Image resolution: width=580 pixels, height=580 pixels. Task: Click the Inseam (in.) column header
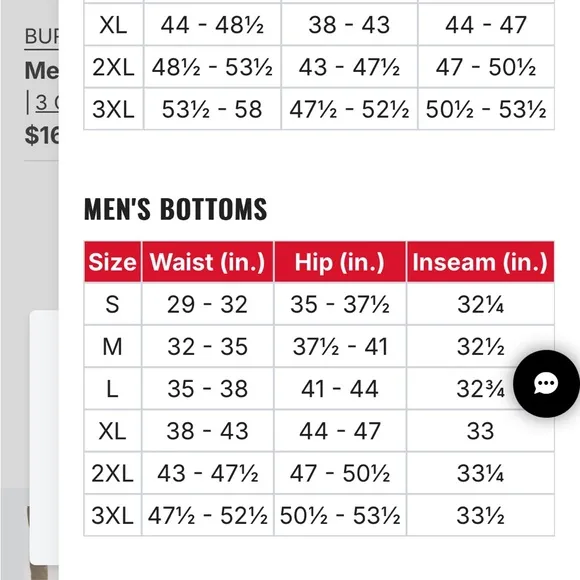point(480,262)
